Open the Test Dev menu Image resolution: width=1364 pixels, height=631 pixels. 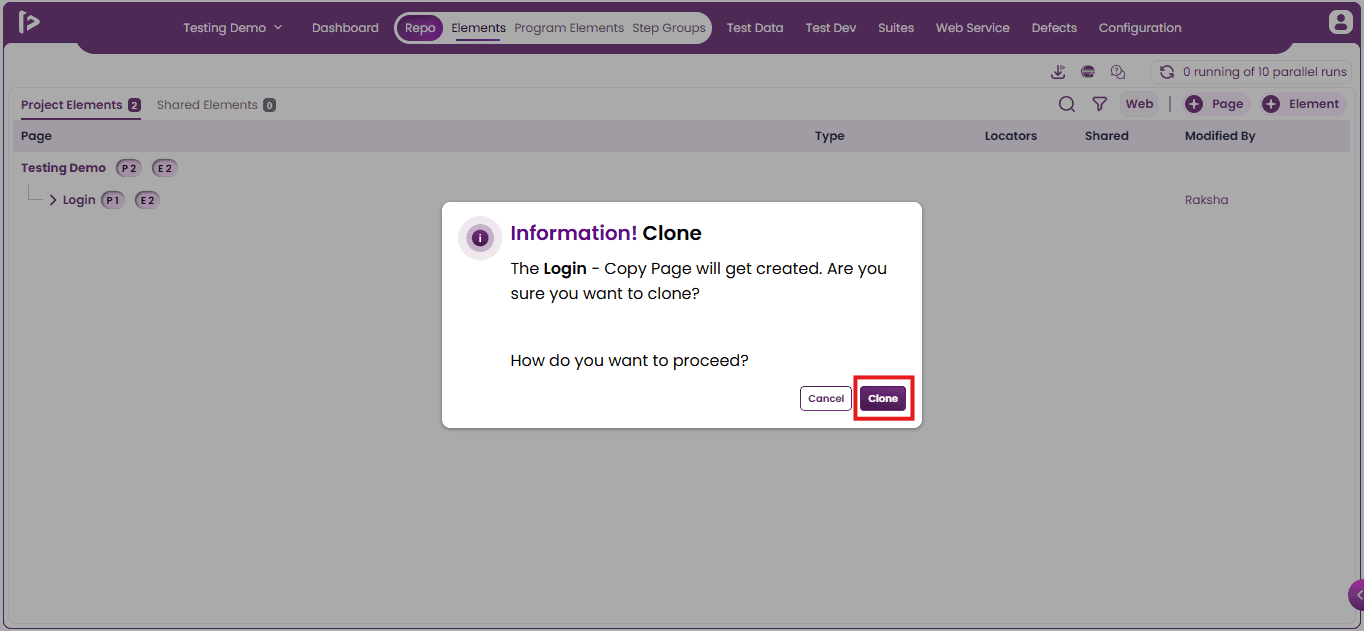tap(831, 28)
